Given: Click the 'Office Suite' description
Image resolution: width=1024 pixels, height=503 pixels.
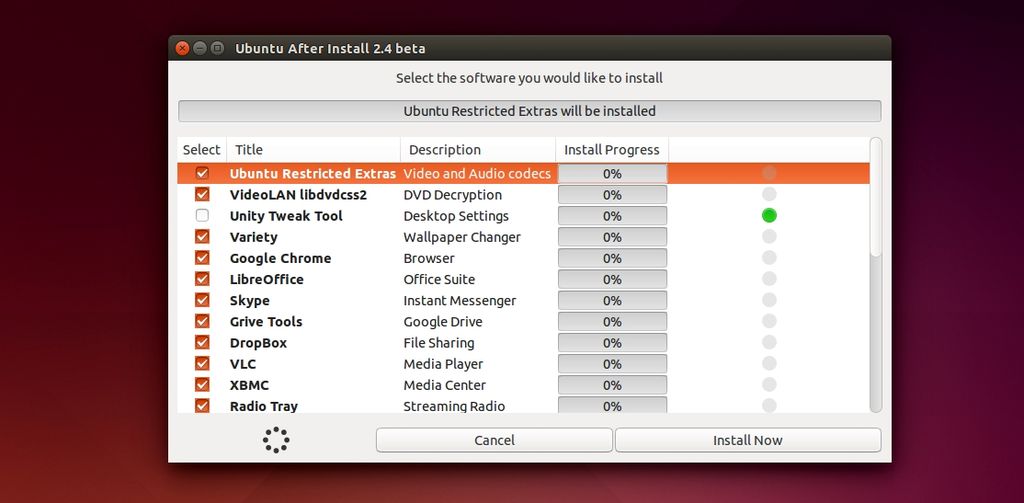Looking at the screenshot, I should 439,279.
